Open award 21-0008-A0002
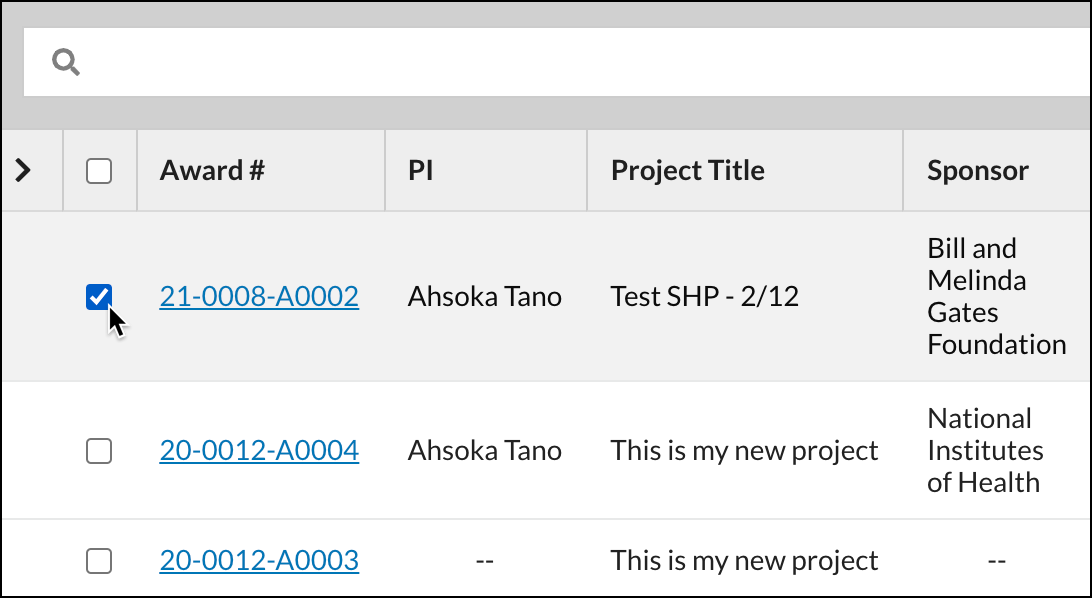 (x=258, y=296)
